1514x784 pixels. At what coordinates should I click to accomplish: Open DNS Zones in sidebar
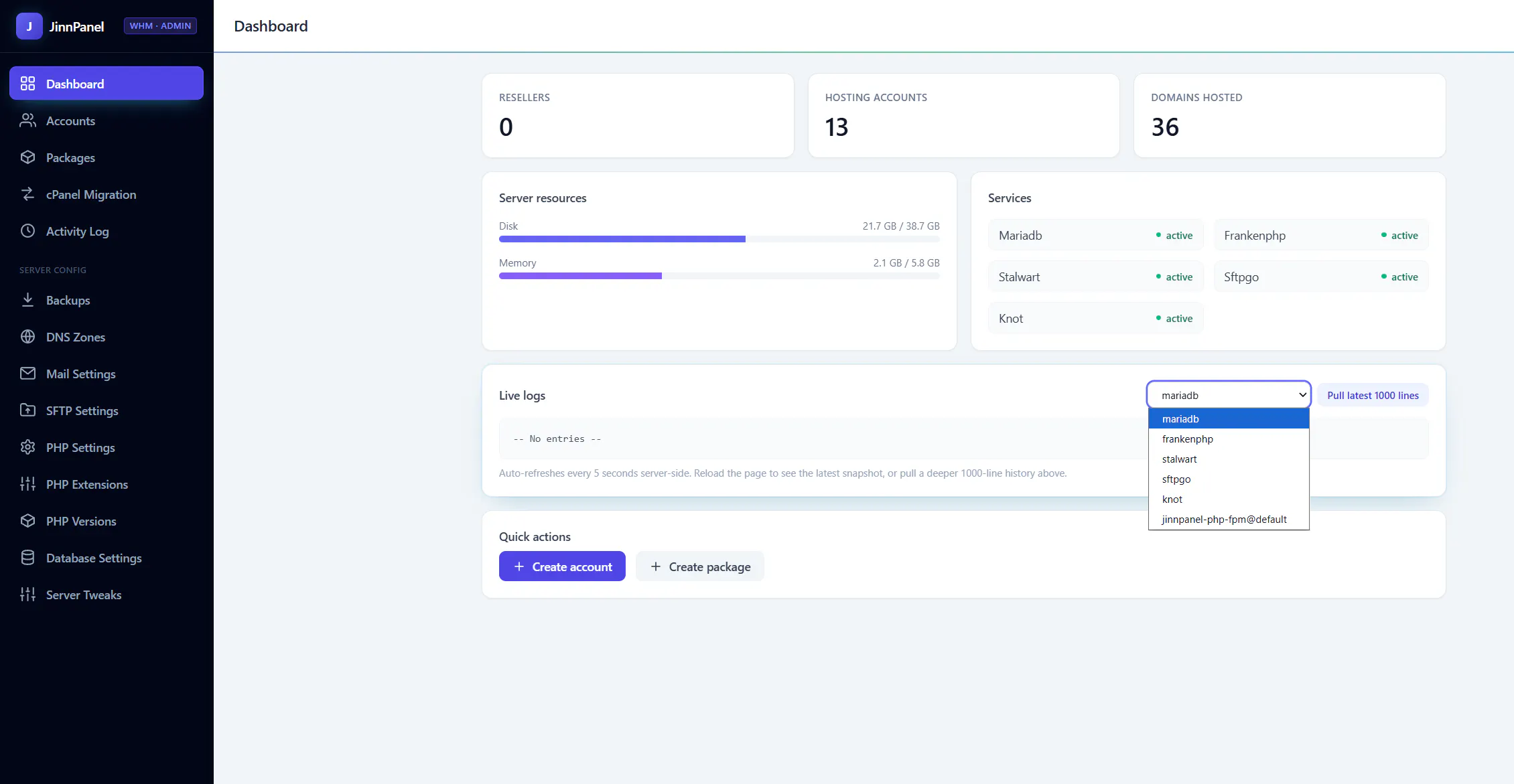107,337
